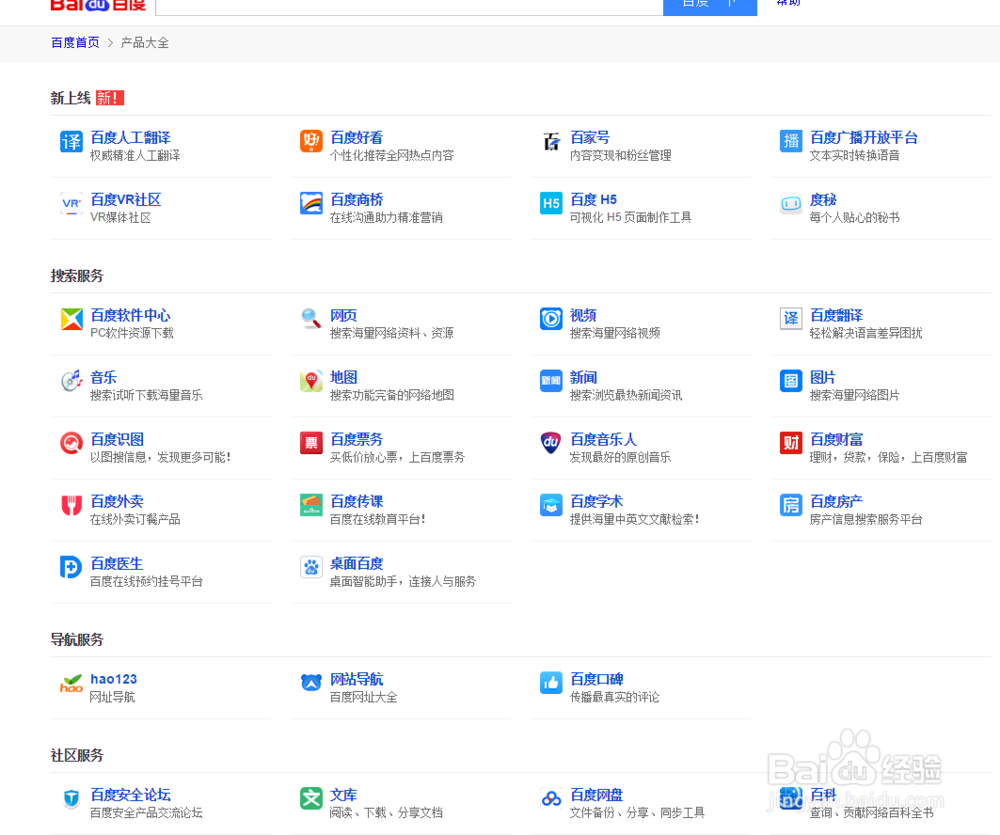Click the 百度软件中心 icon

tap(71, 319)
